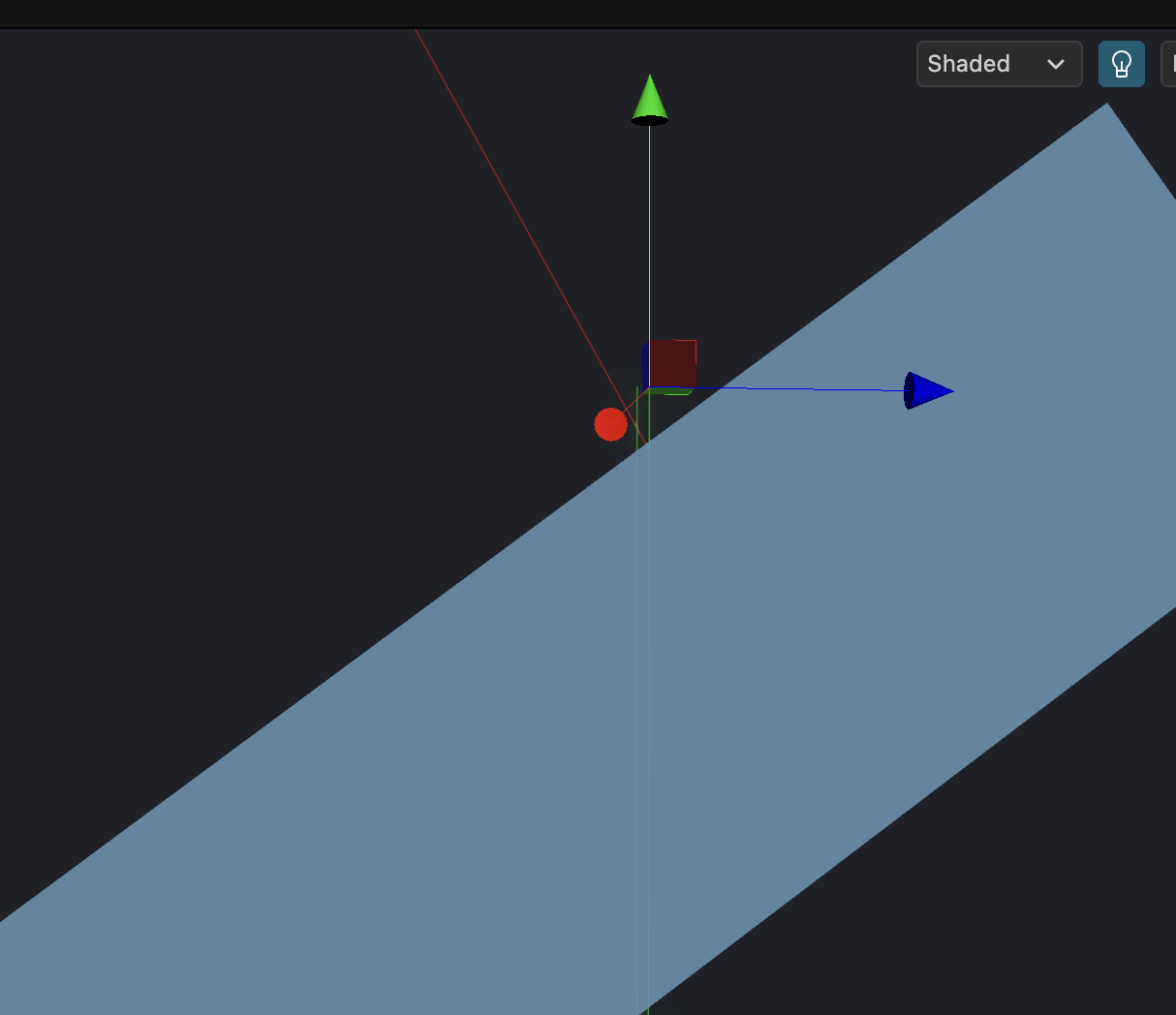
Task: Toggle the scene lighting bulb button
Action: point(1122,64)
